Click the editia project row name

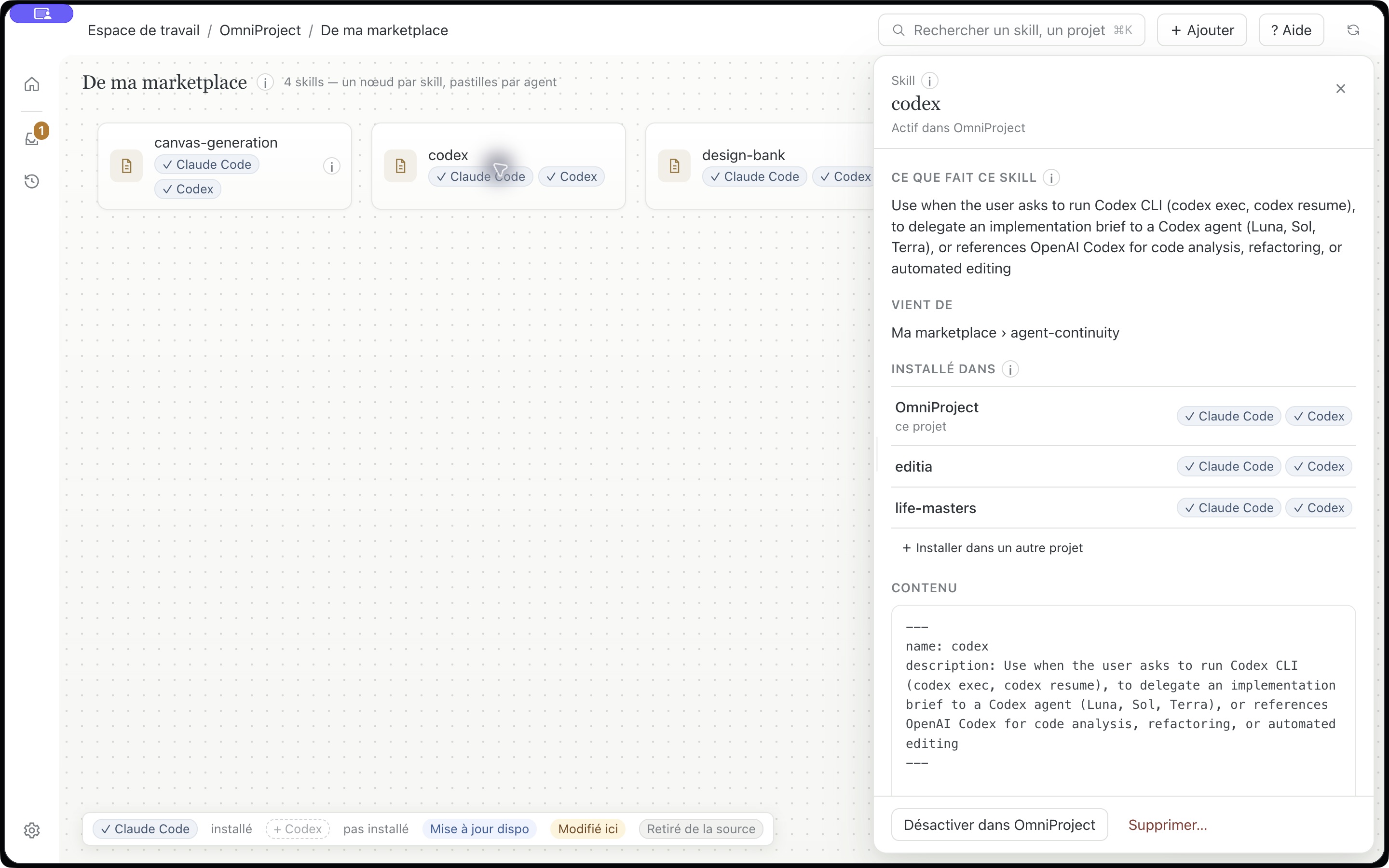point(913,467)
